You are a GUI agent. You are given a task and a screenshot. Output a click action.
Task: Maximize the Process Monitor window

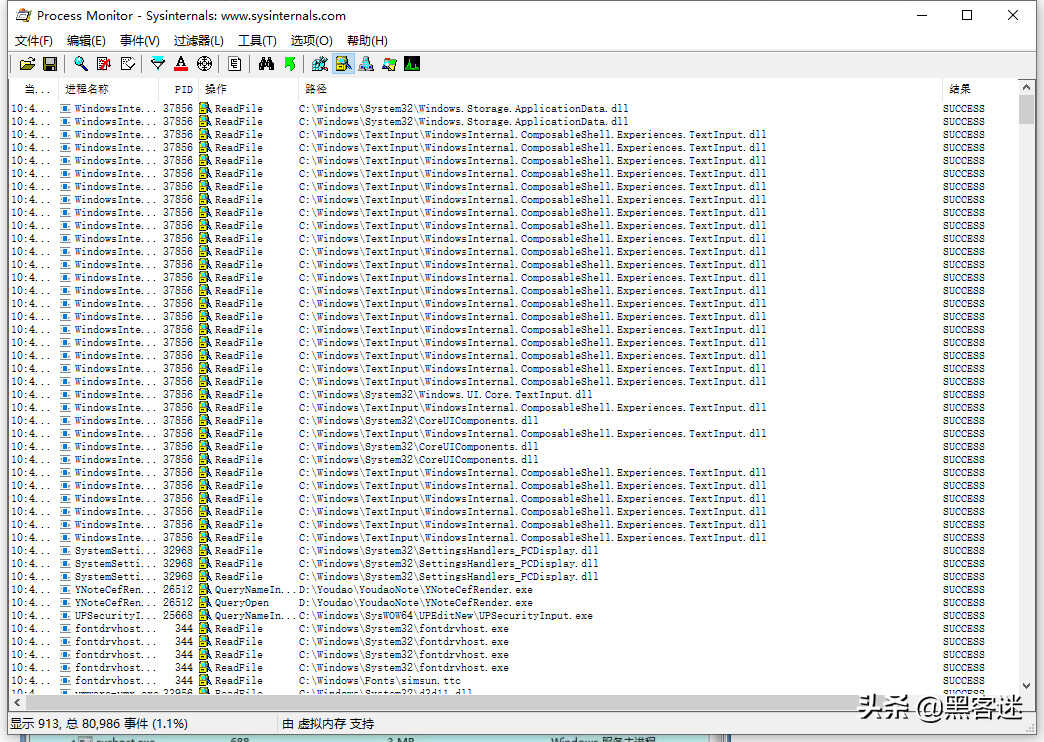pos(967,15)
